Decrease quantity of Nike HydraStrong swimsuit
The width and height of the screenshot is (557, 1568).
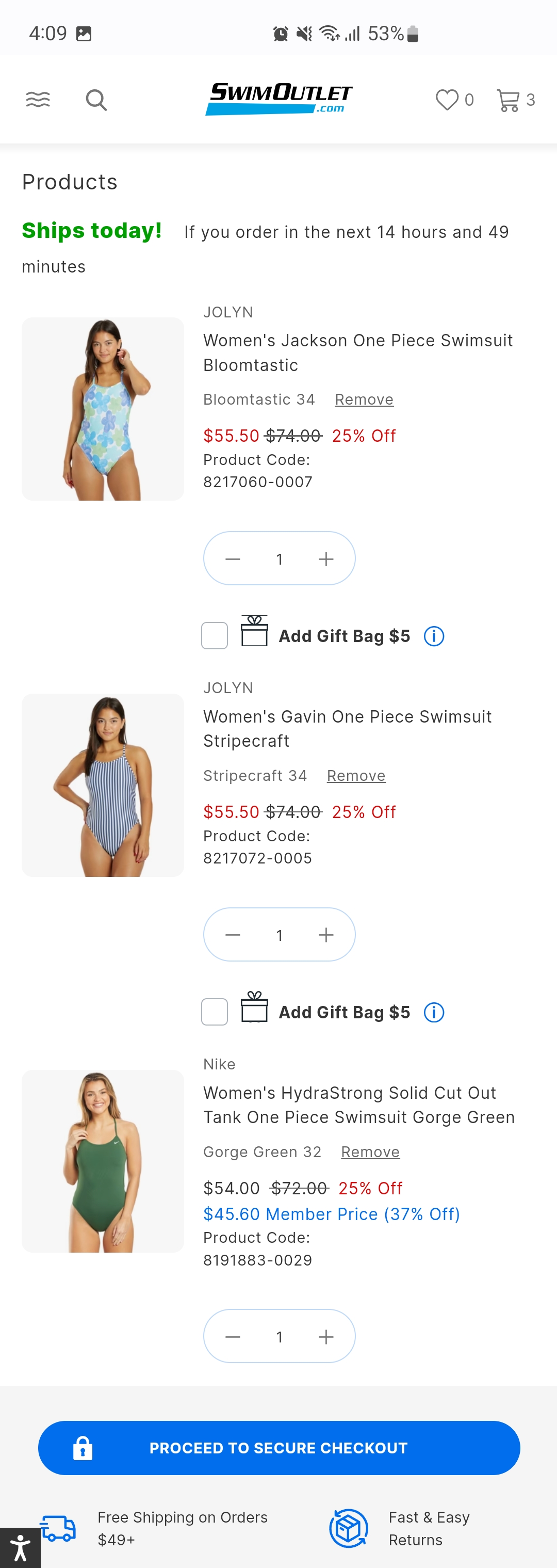233,1337
